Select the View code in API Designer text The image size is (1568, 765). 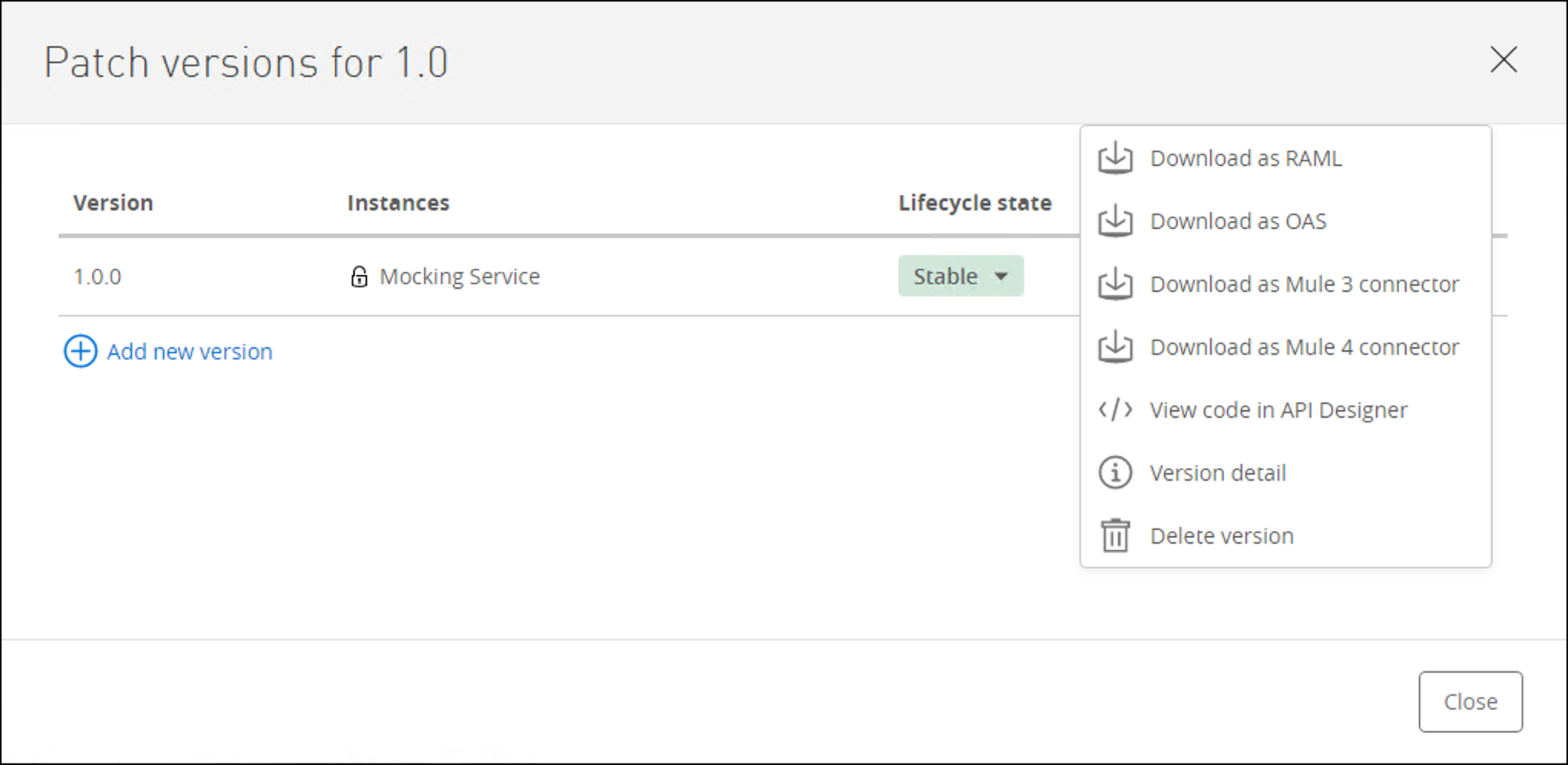(x=1278, y=410)
